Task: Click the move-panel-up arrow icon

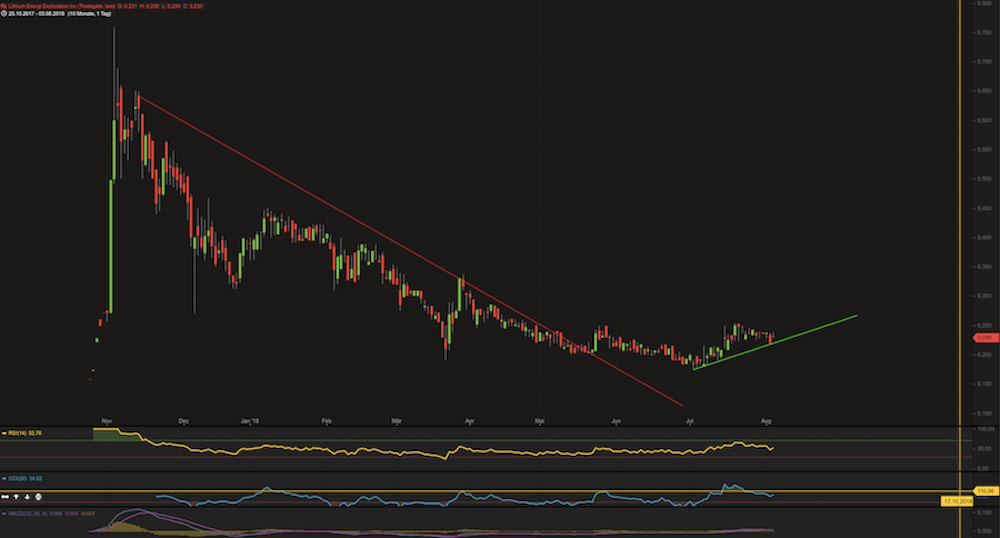Action: tap(17, 496)
